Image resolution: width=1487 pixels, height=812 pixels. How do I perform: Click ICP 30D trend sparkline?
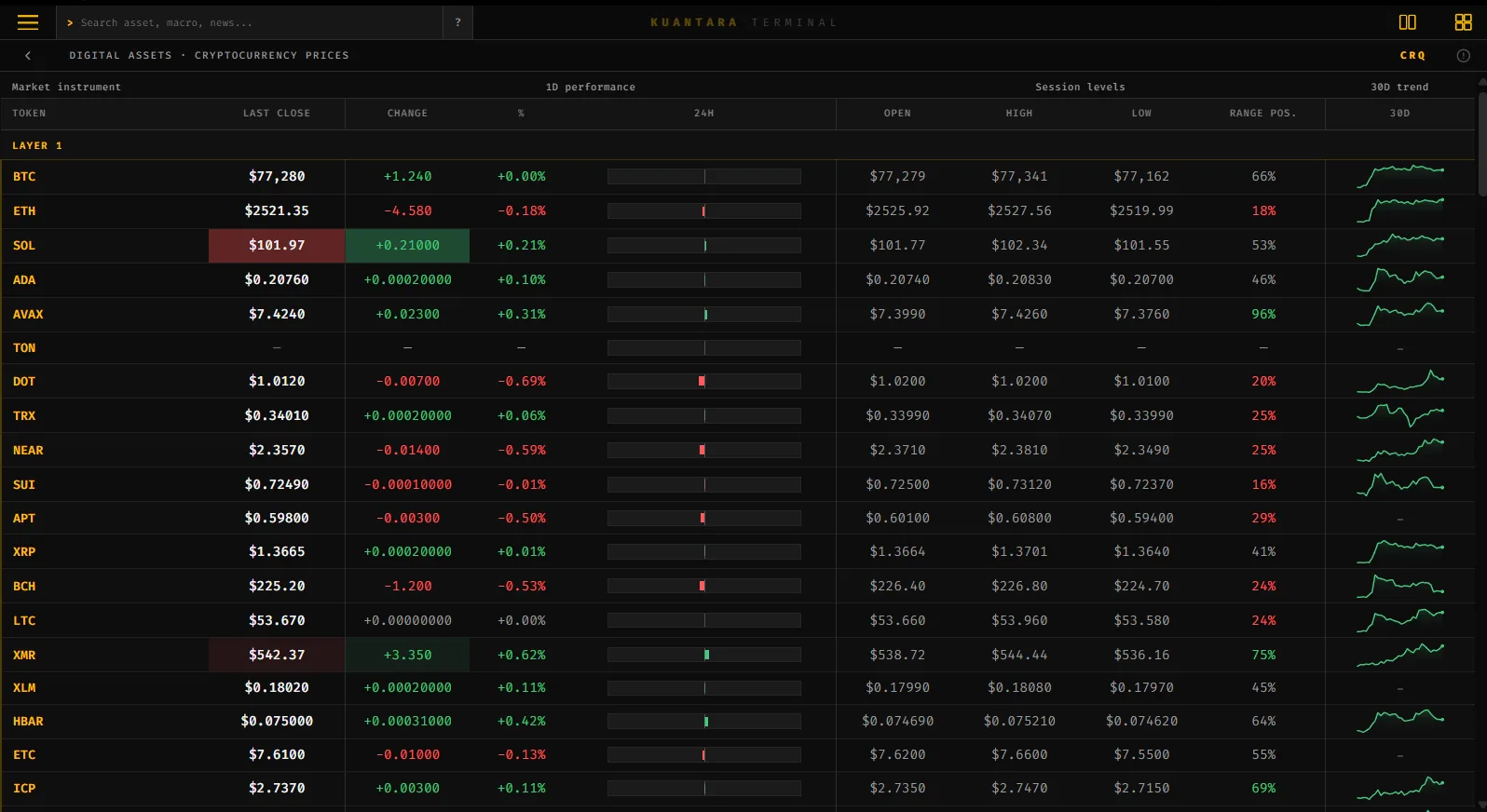click(x=1399, y=788)
